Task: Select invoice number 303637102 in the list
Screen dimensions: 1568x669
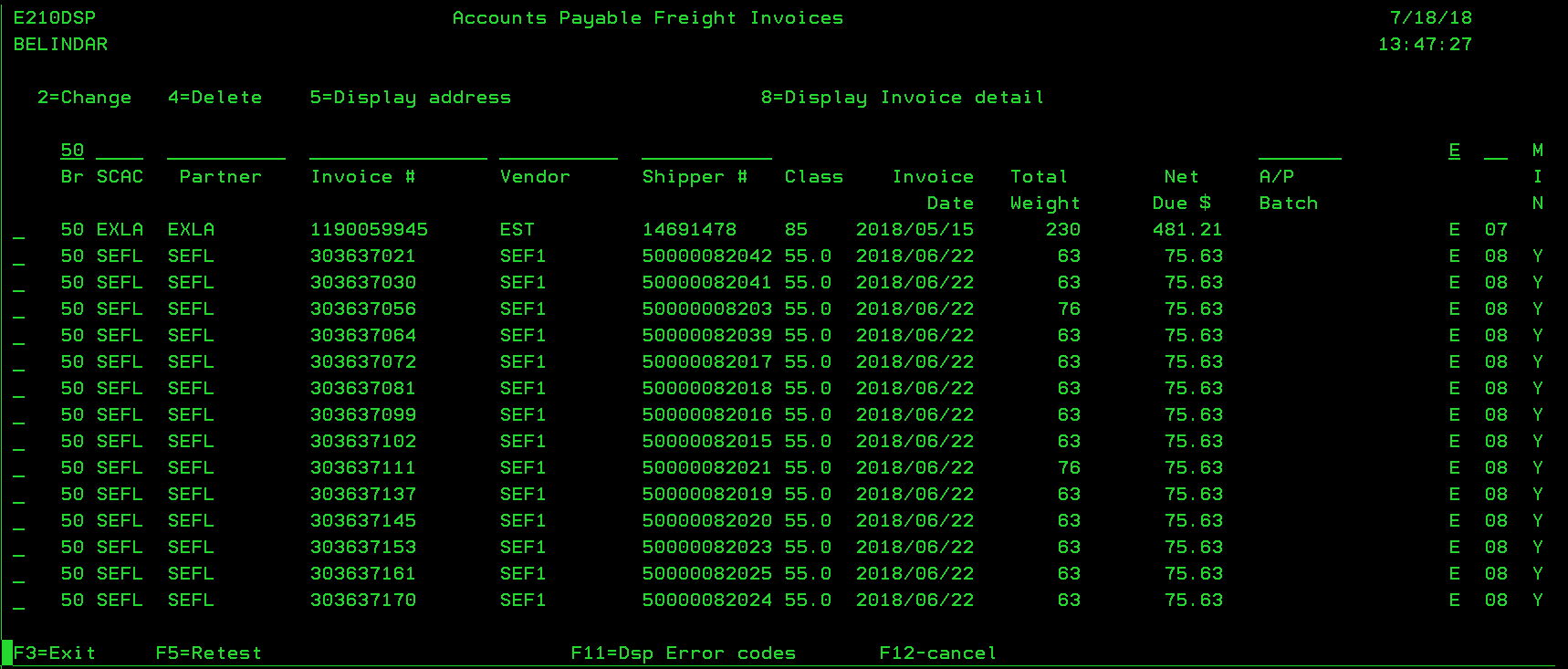Action: click(363, 442)
